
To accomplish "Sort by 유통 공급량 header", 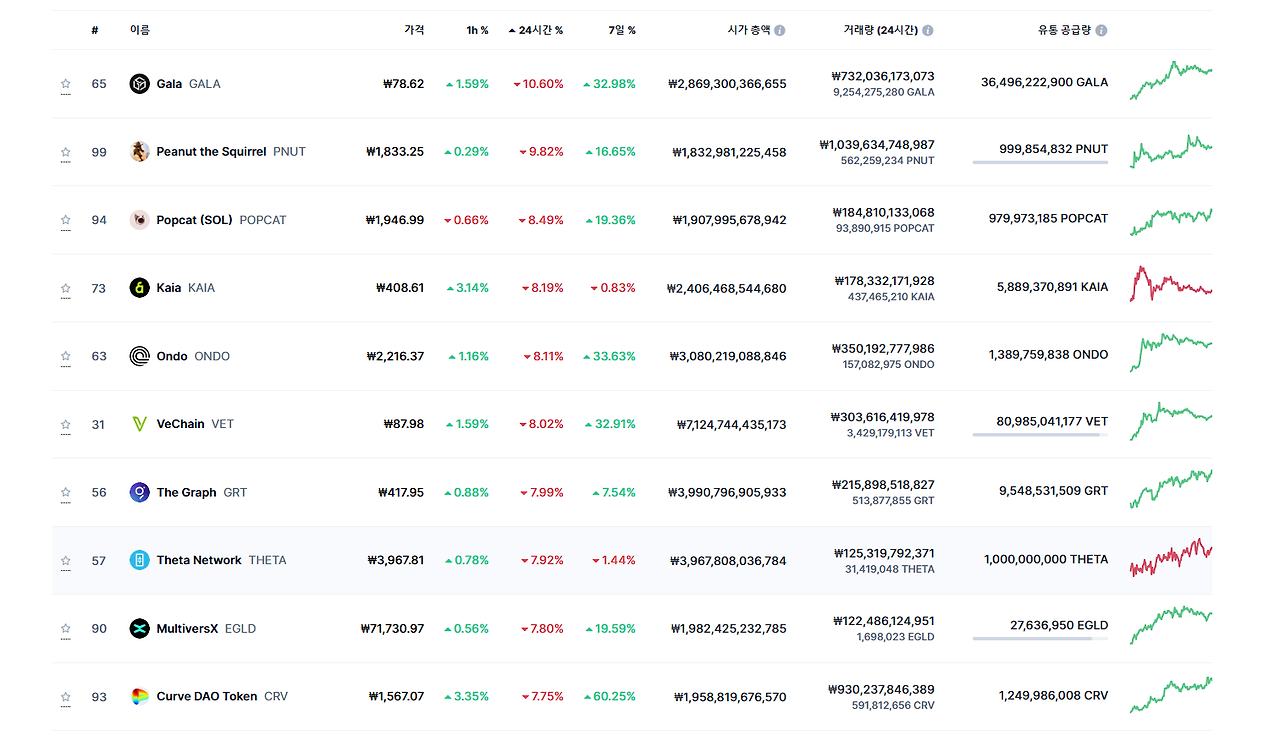I will click(1065, 30).
